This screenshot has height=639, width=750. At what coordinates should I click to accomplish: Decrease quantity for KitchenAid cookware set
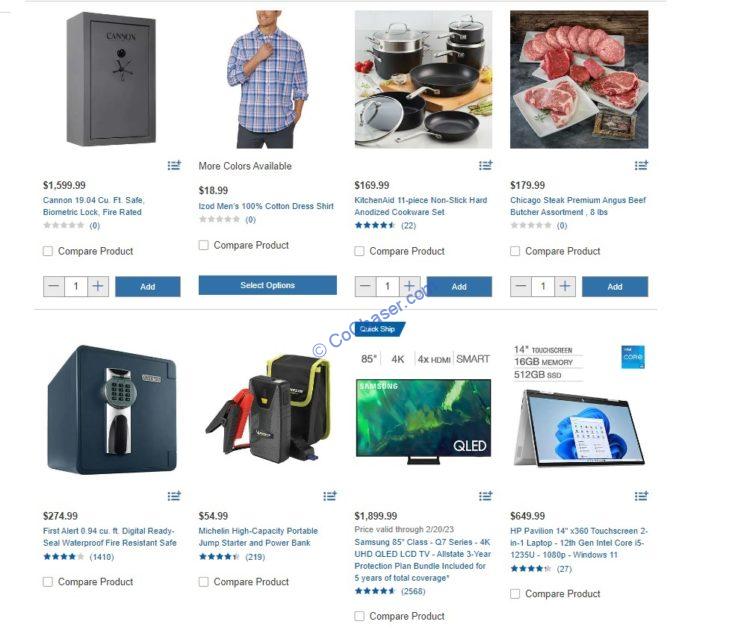click(365, 286)
